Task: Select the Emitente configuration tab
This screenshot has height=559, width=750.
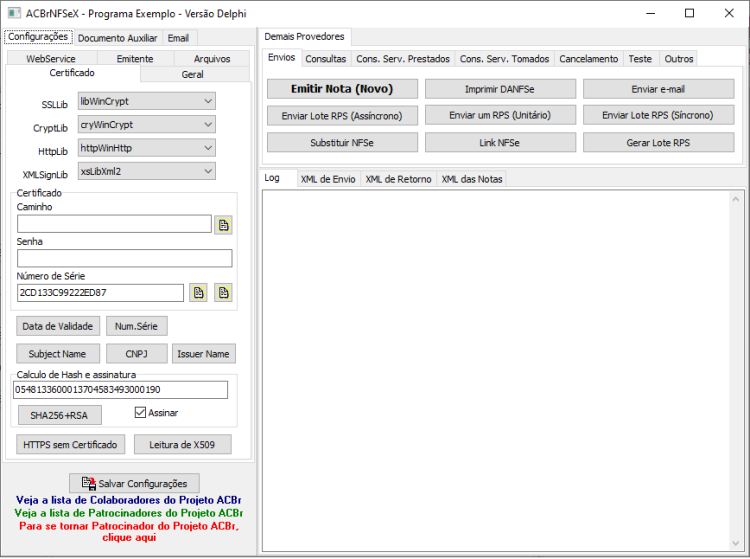Action: point(135,59)
